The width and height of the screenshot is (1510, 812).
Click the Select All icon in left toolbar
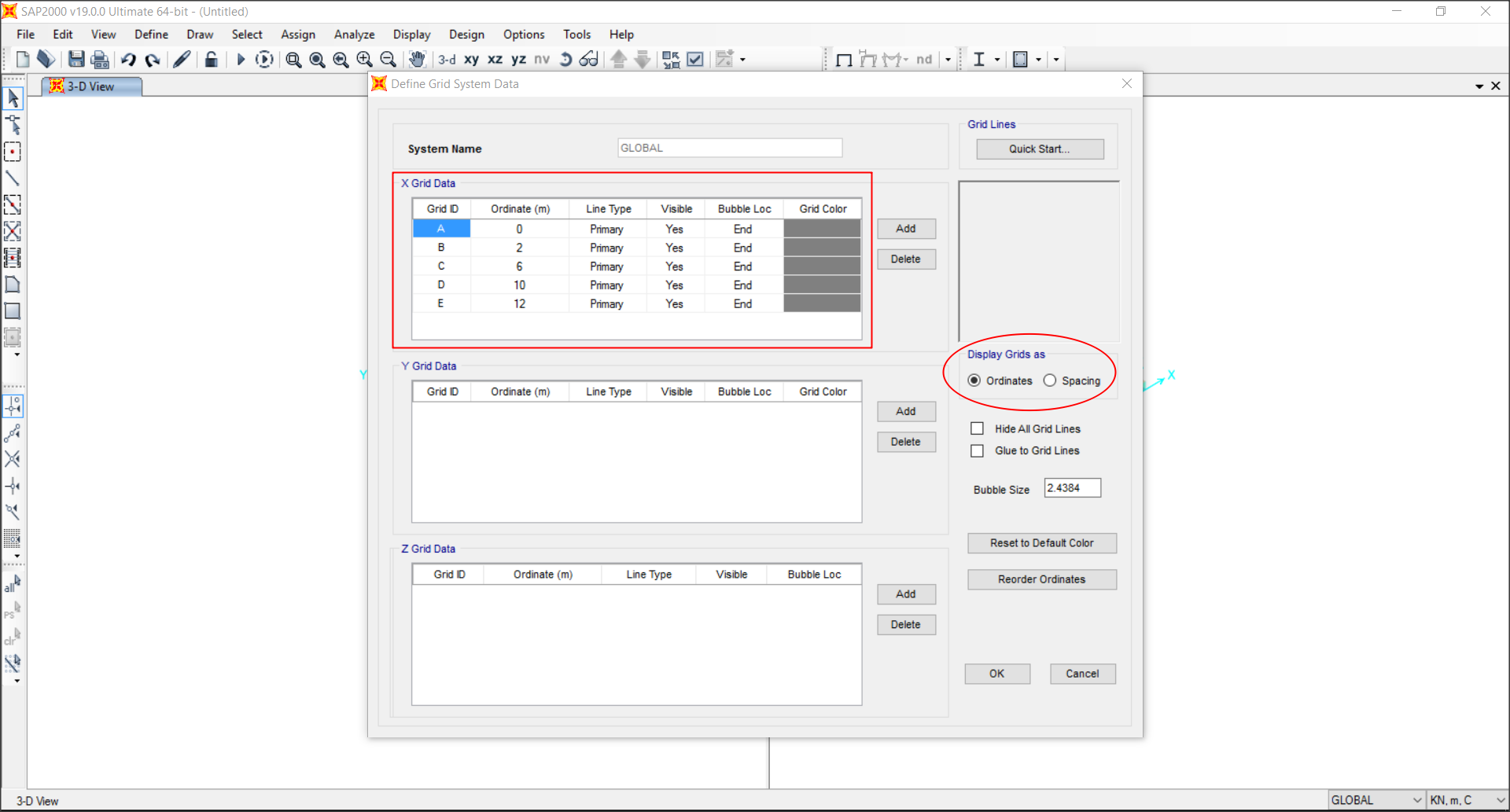click(x=13, y=583)
